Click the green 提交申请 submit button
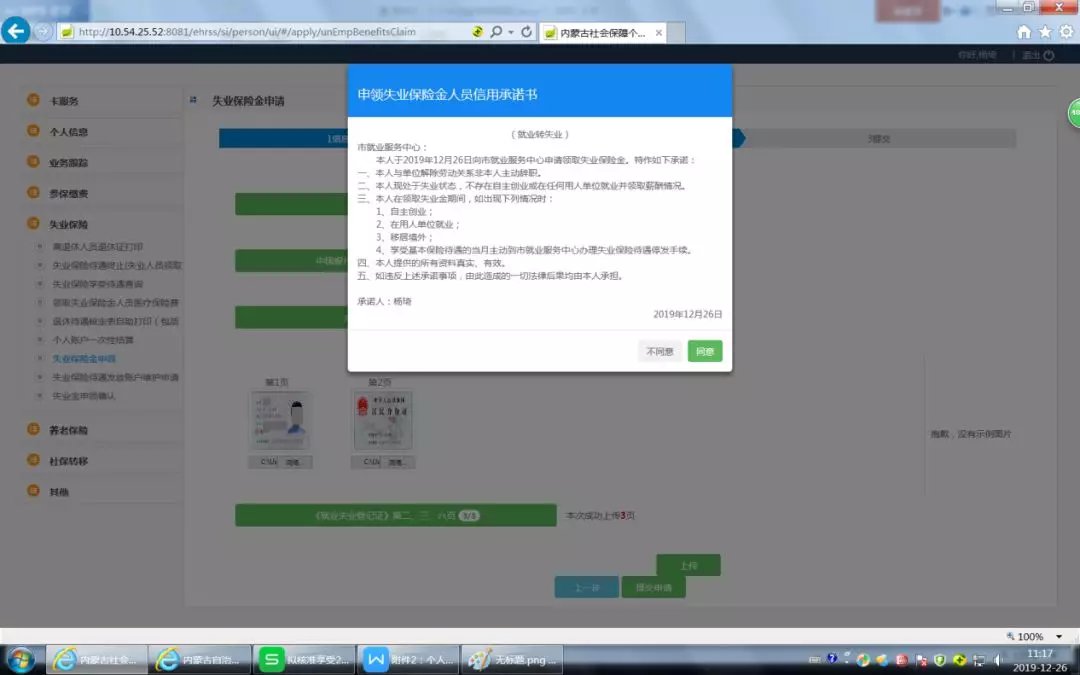 tap(653, 588)
